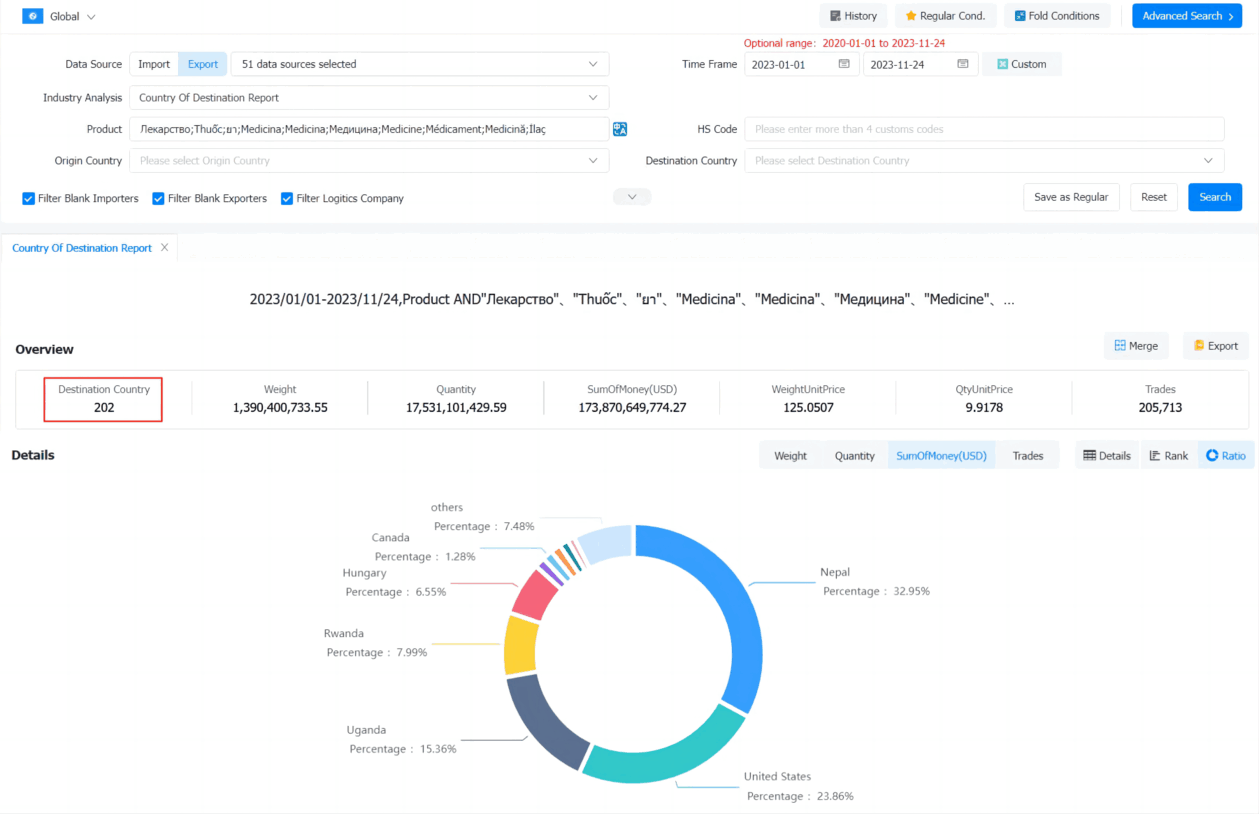Click Save as Regular button
Image resolution: width=1259 pixels, height=814 pixels.
click(x=1071, y=197)
